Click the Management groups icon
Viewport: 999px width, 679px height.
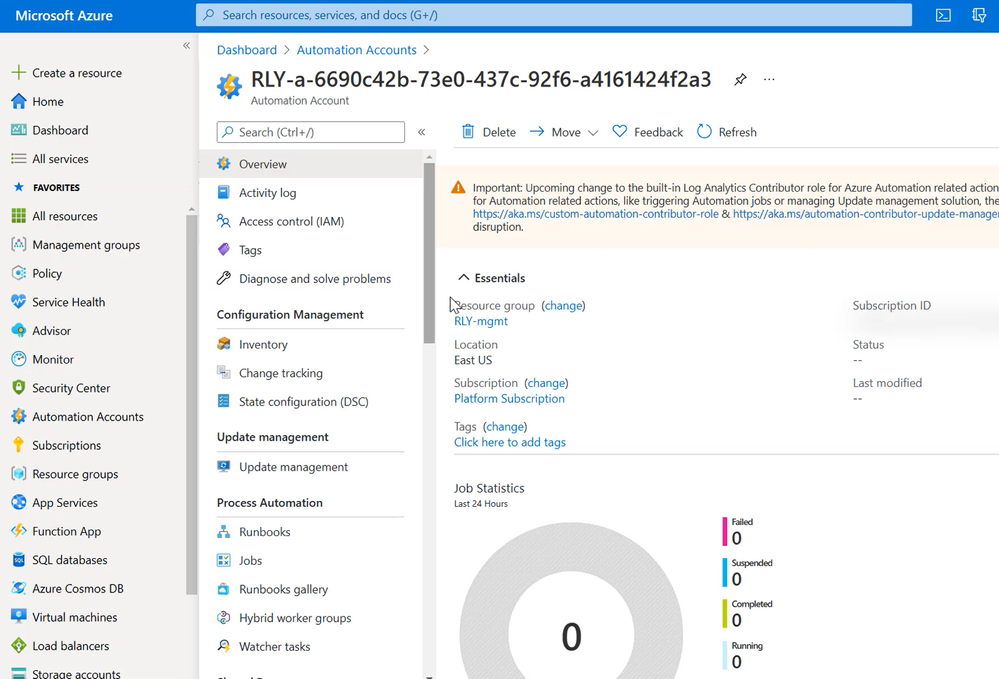pos(18,245)
